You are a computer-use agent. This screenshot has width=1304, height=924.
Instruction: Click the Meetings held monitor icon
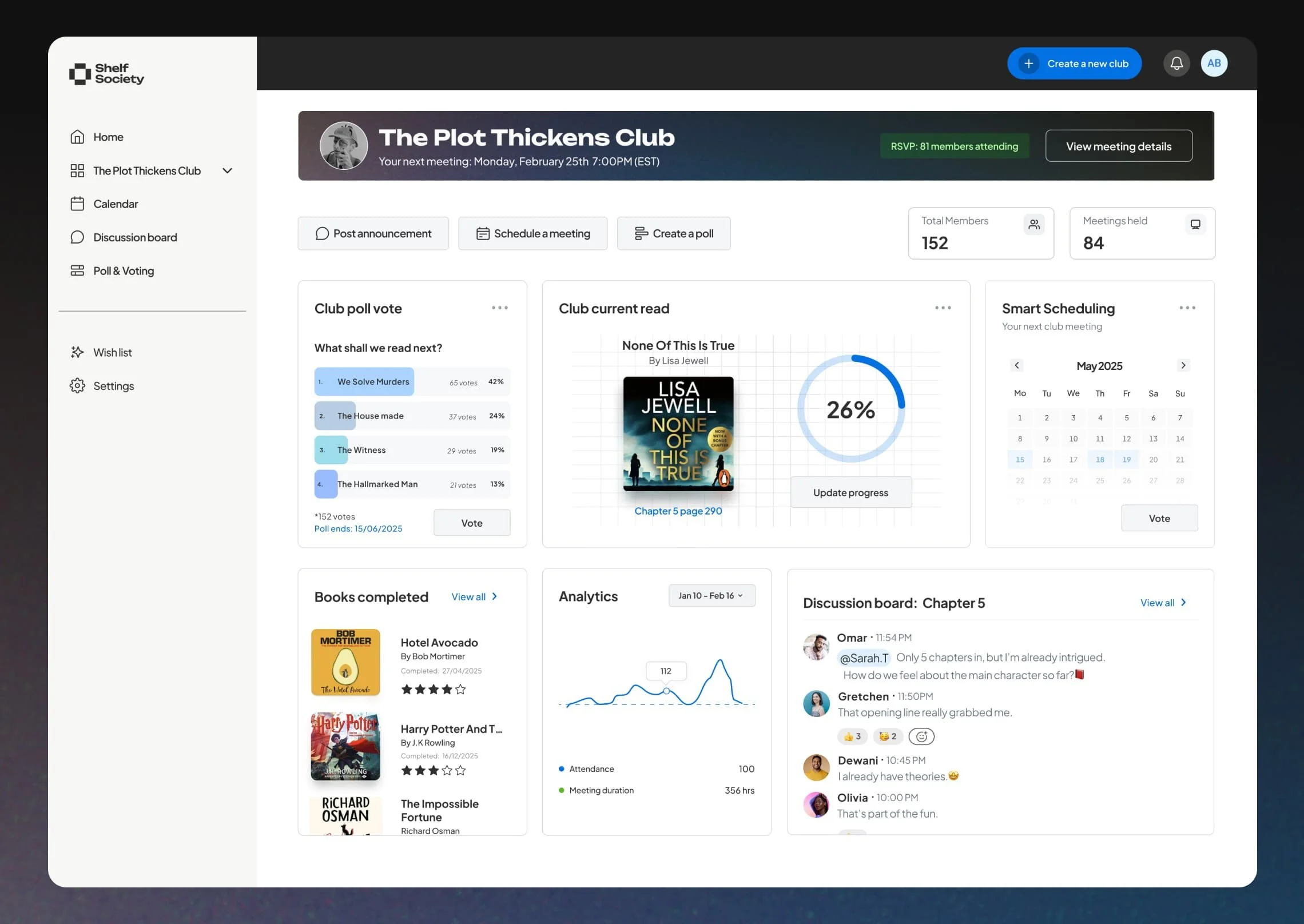point(1195,224)
